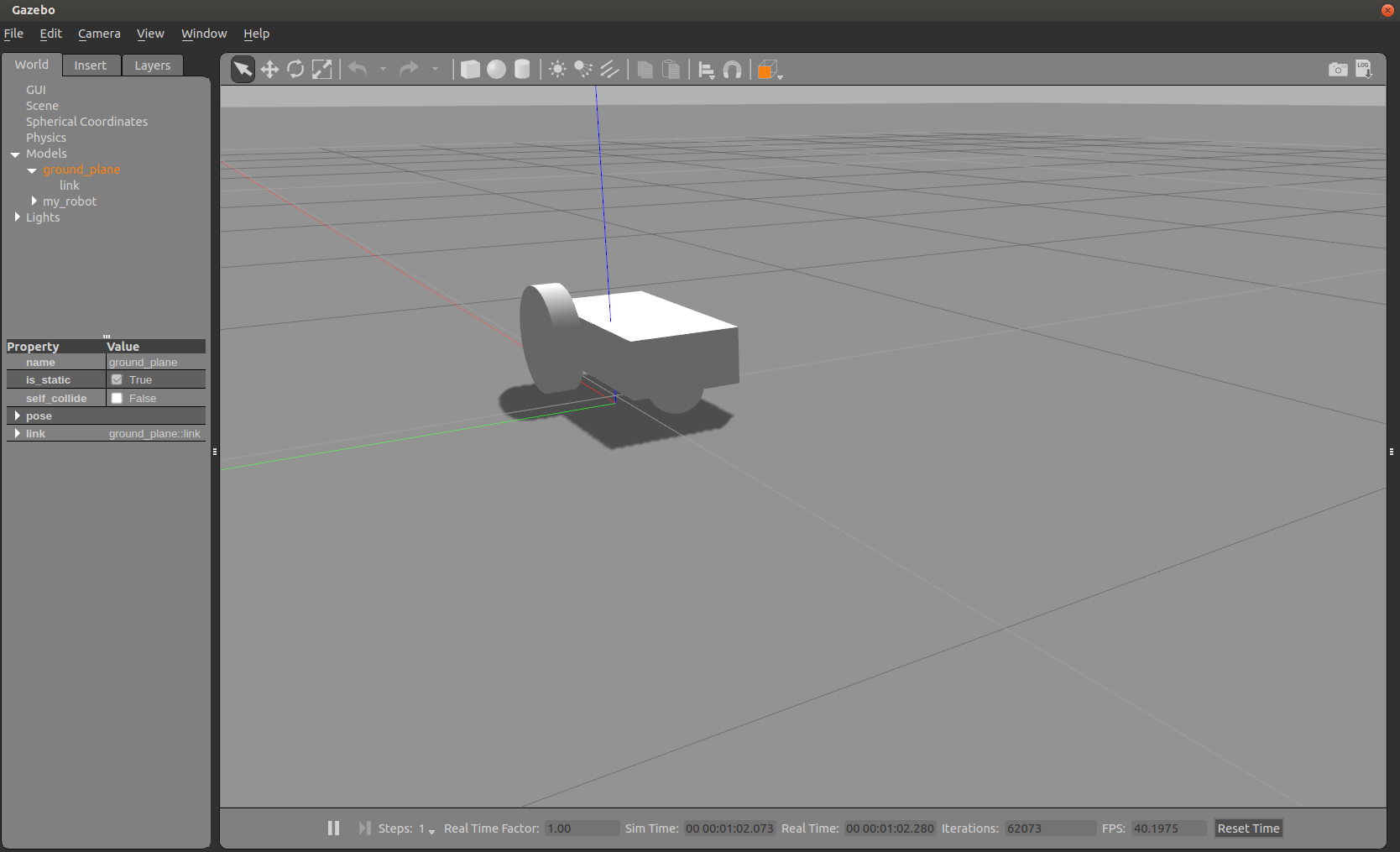This screenshot has height=852, width=1400.
Task: Click the name value ground_plane field
Action: click(156, 363)
